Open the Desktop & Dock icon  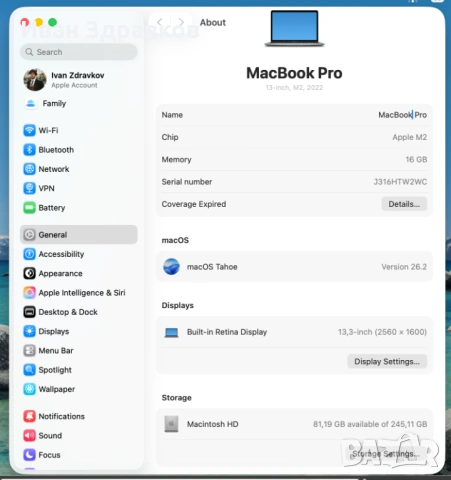pos(29,312)
